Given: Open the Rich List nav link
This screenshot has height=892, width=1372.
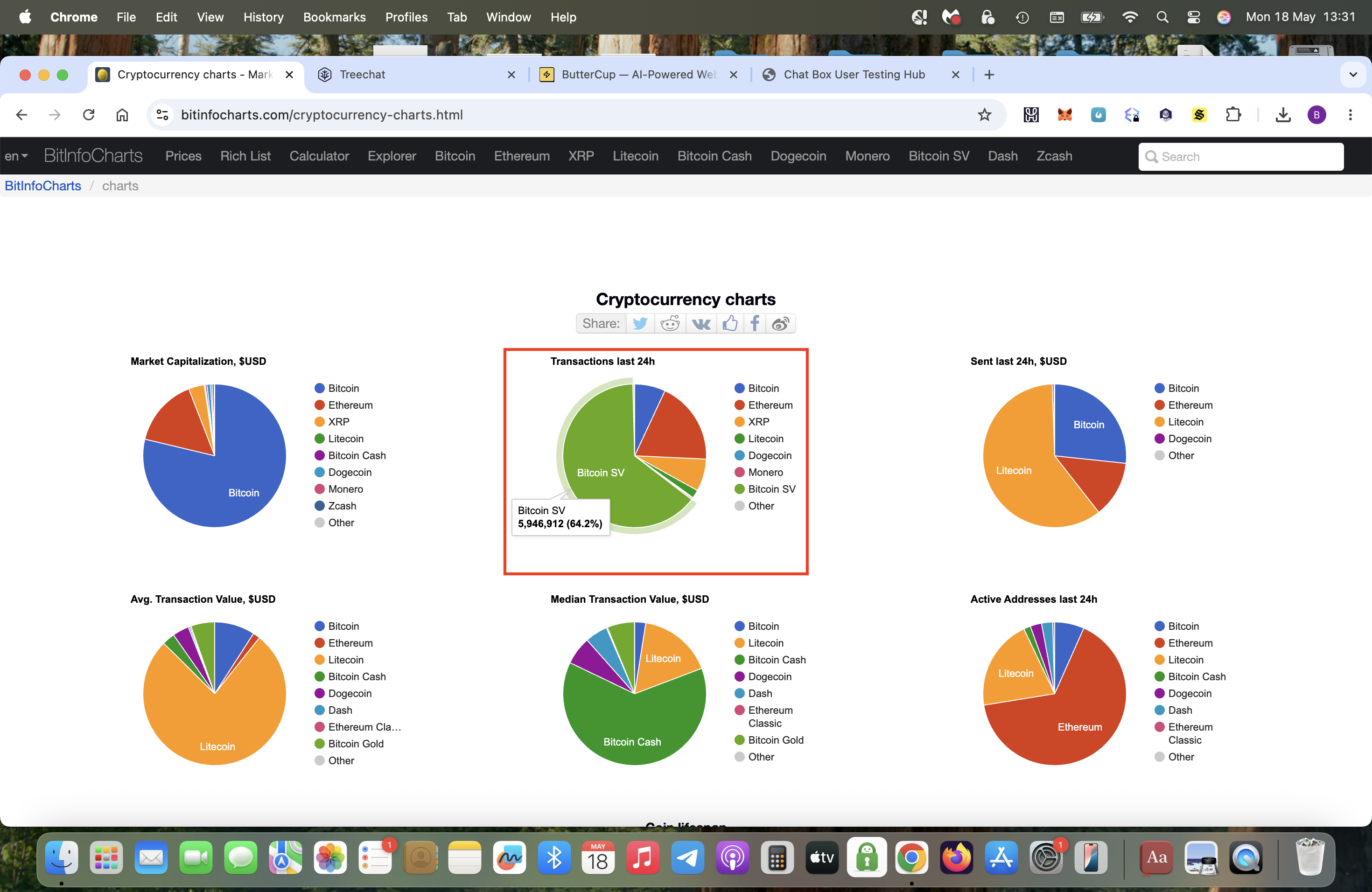Looking at the screenshot, I should pos(245,156).
